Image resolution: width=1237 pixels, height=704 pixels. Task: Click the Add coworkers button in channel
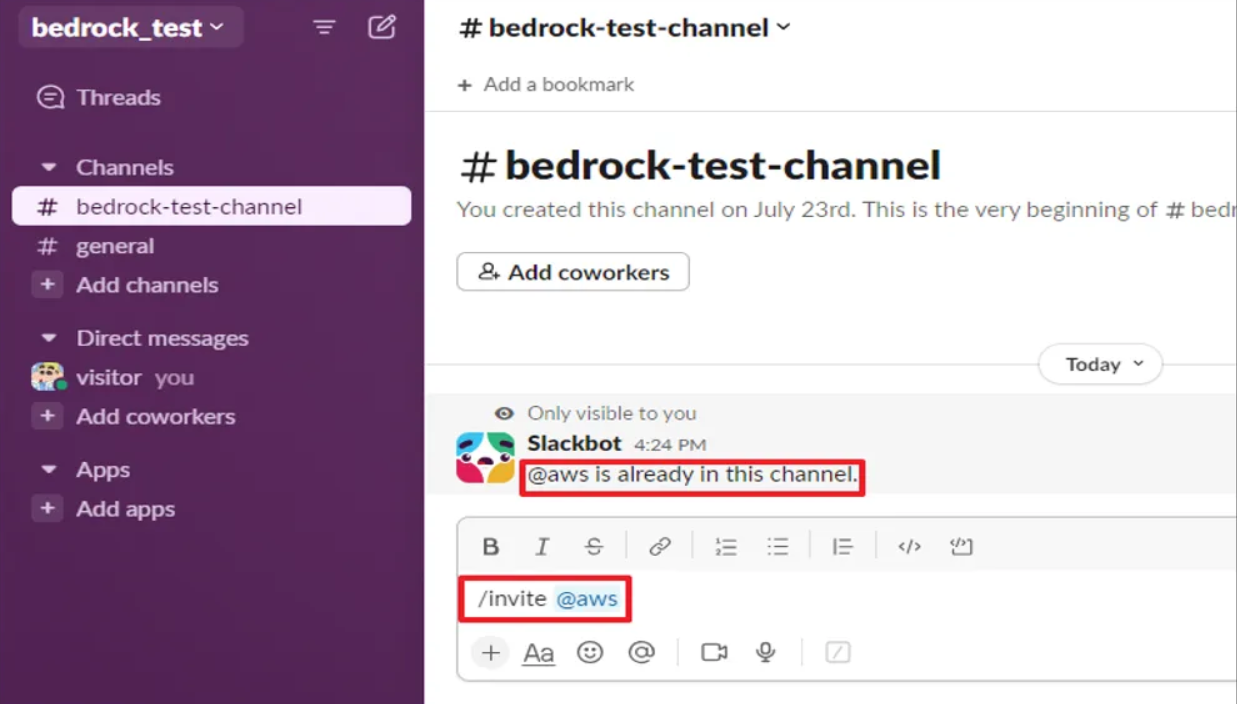pyautogui.click(x=573, y=272)
